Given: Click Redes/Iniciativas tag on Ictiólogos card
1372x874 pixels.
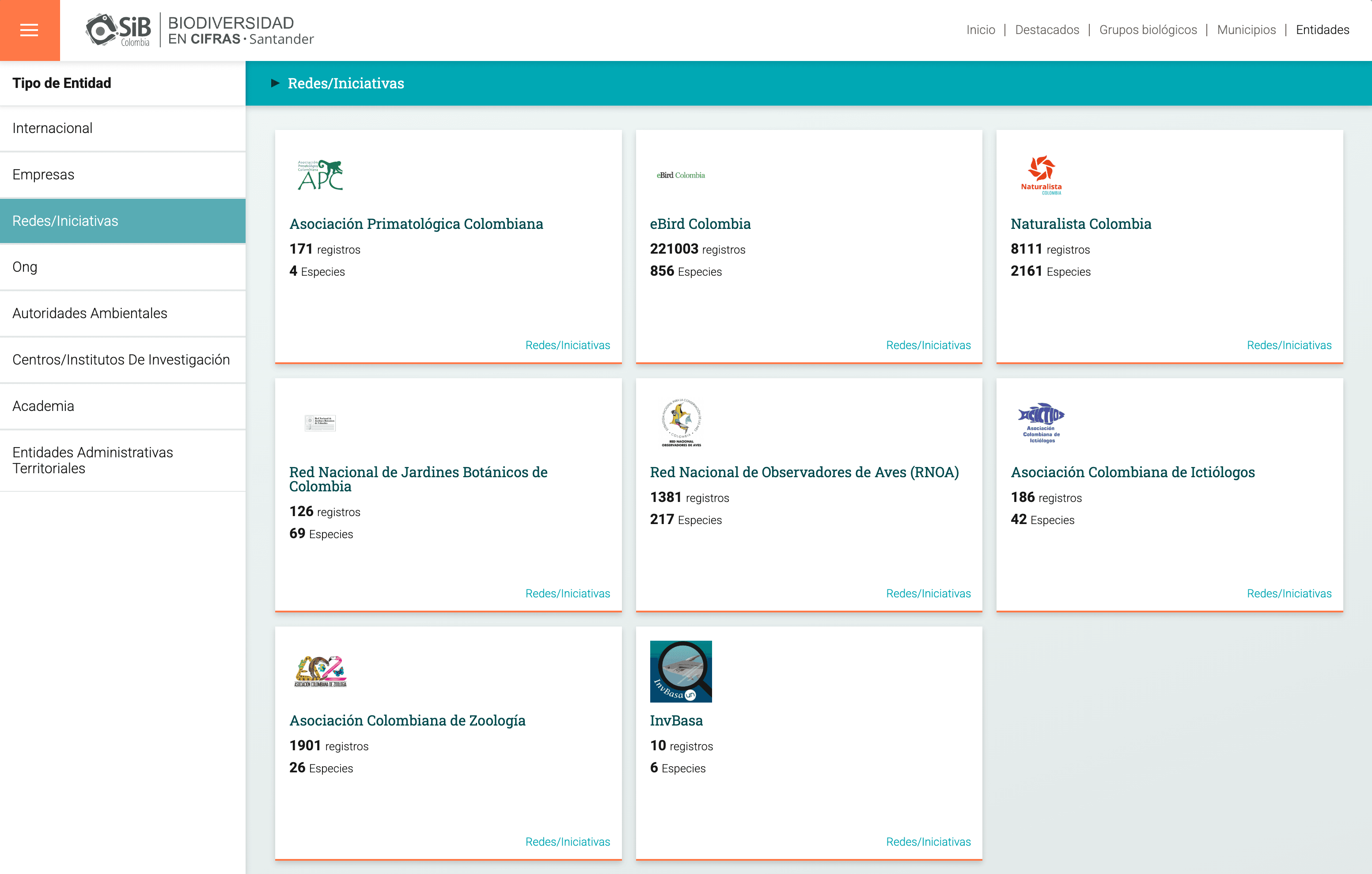Looking at the screenshot, I should [x=1289, y=593].
